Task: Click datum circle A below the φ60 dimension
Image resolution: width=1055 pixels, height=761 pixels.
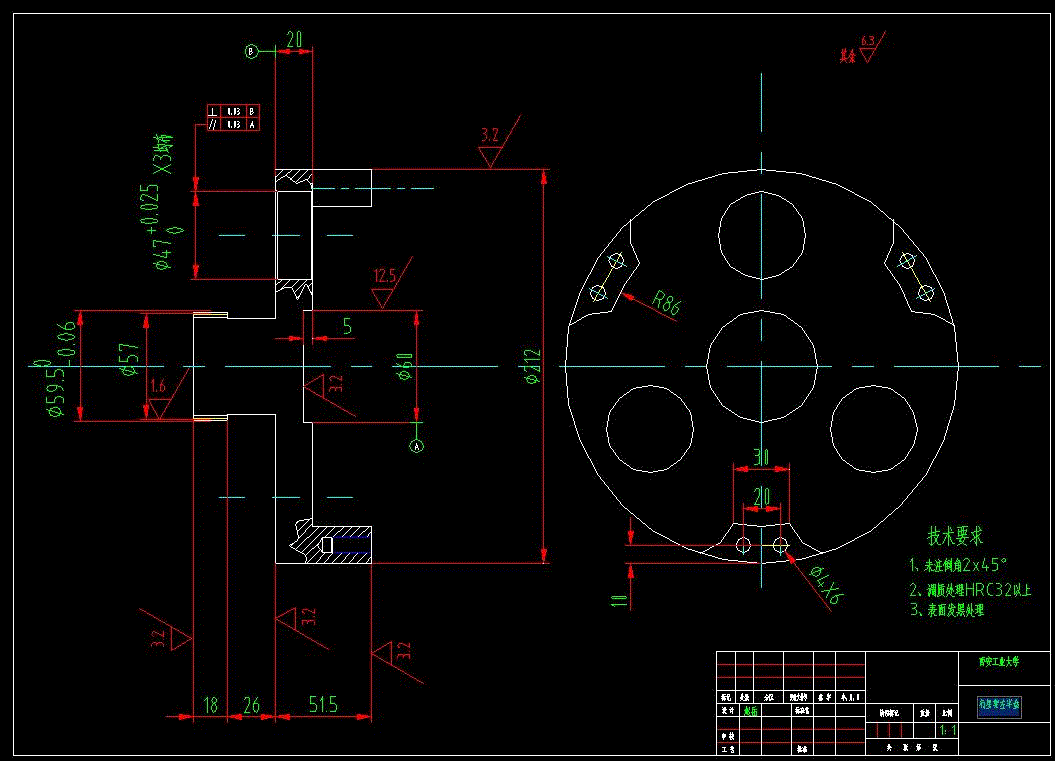Action: coord(416,446)
